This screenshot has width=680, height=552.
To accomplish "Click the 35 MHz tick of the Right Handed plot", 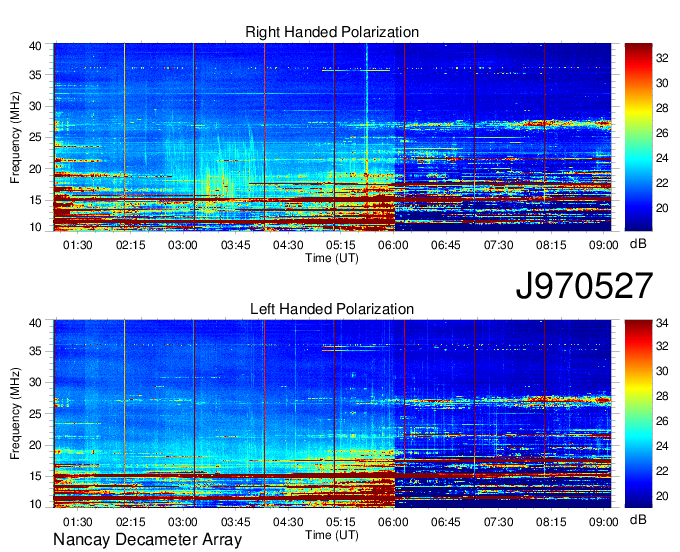I will [x=35, y=75].
